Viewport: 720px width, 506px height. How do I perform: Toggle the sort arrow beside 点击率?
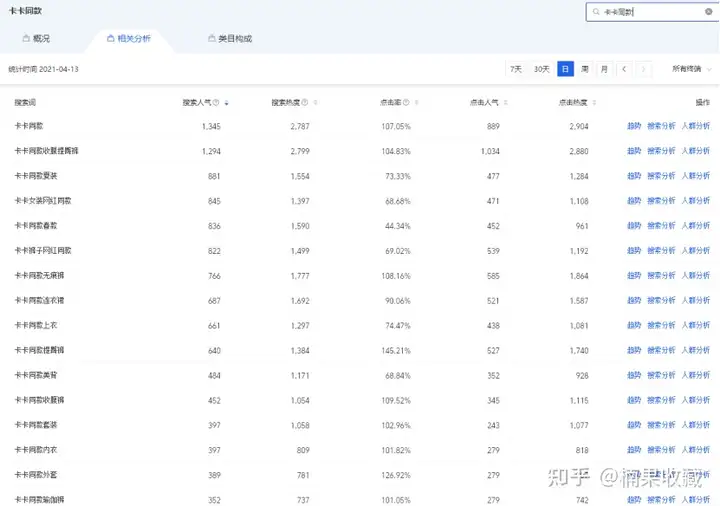(x=416, y=103)
